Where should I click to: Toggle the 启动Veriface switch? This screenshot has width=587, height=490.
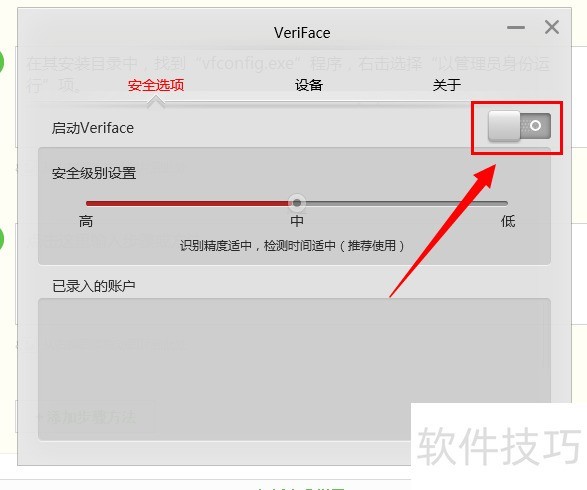[x=519, y=126]
